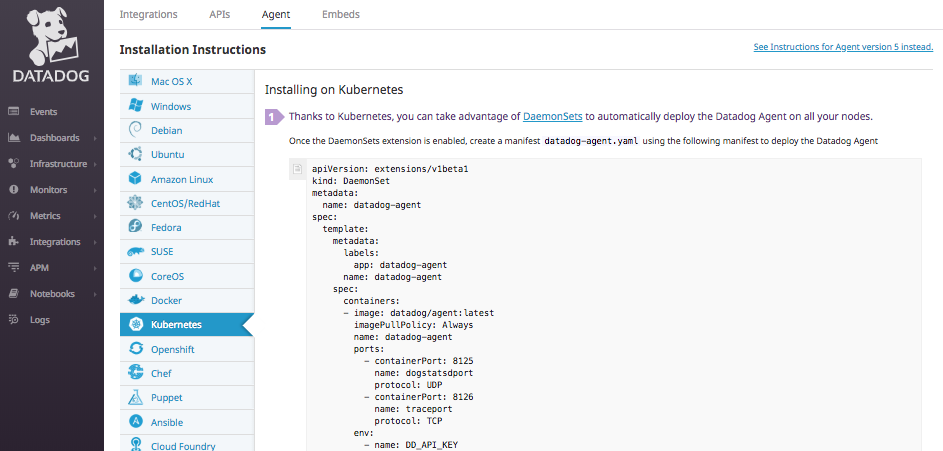Select SUSE platform label
The width and height of the screenshot is (943, 451).
[162, 252]
